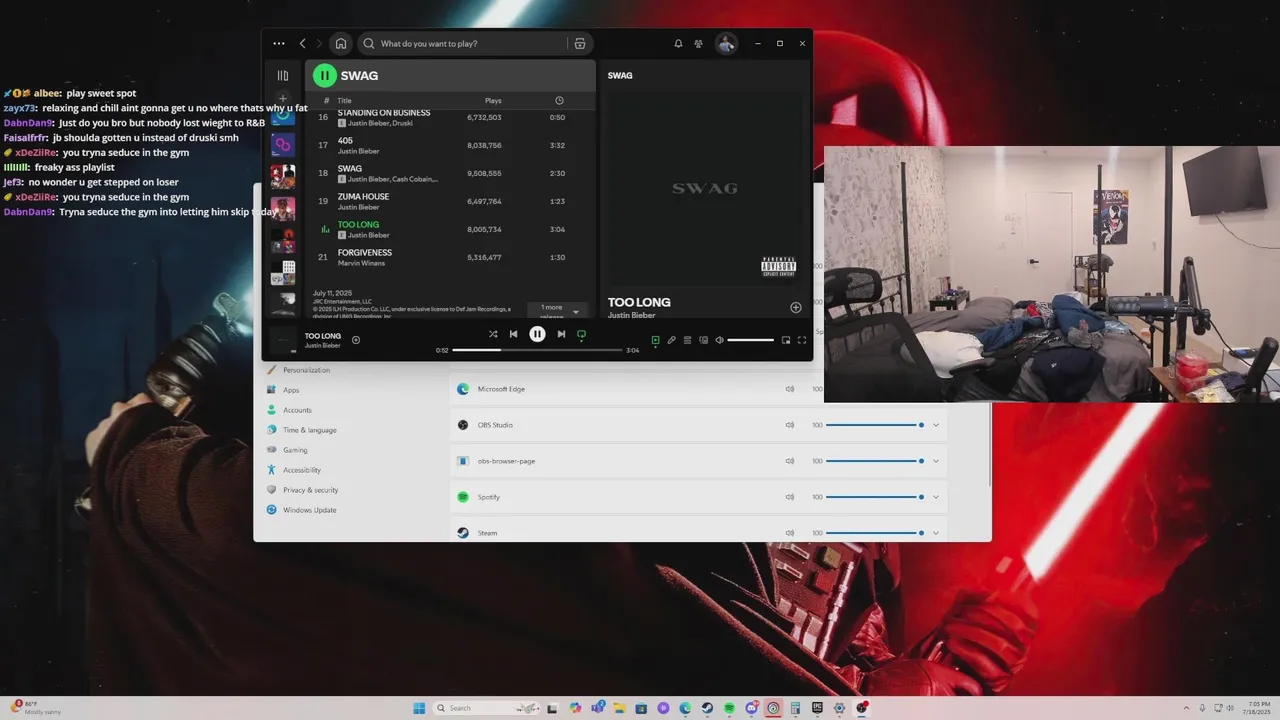Expand obs-browser-page mixer options
1280x720 pixels.
936,461
